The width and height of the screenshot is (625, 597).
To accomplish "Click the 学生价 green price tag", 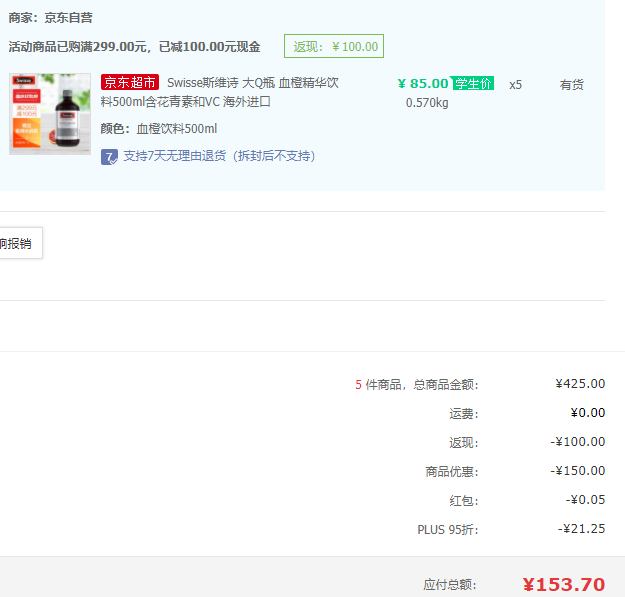I will pos(473,83).
